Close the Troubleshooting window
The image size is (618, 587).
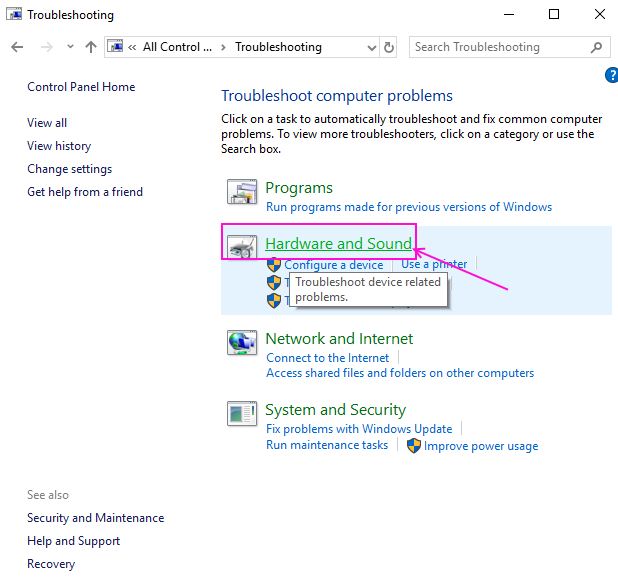pos(600,15)
